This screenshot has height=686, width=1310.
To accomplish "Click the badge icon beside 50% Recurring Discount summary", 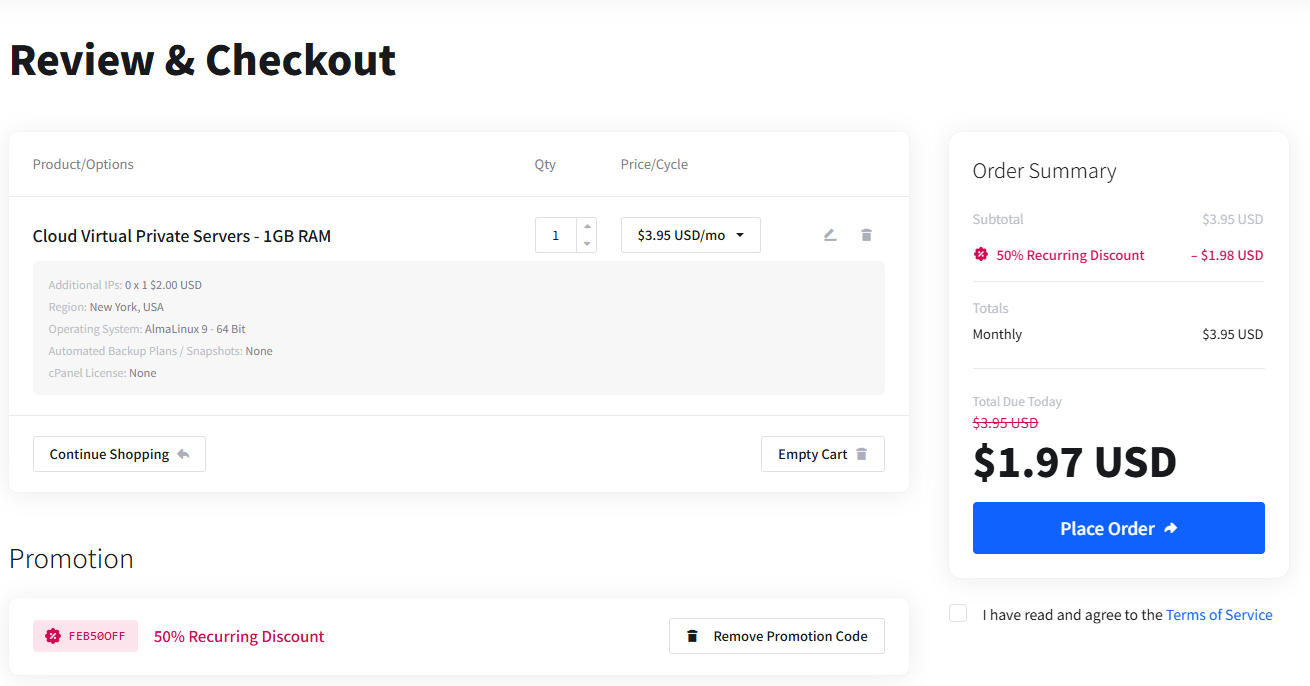I will coord(981,254).
